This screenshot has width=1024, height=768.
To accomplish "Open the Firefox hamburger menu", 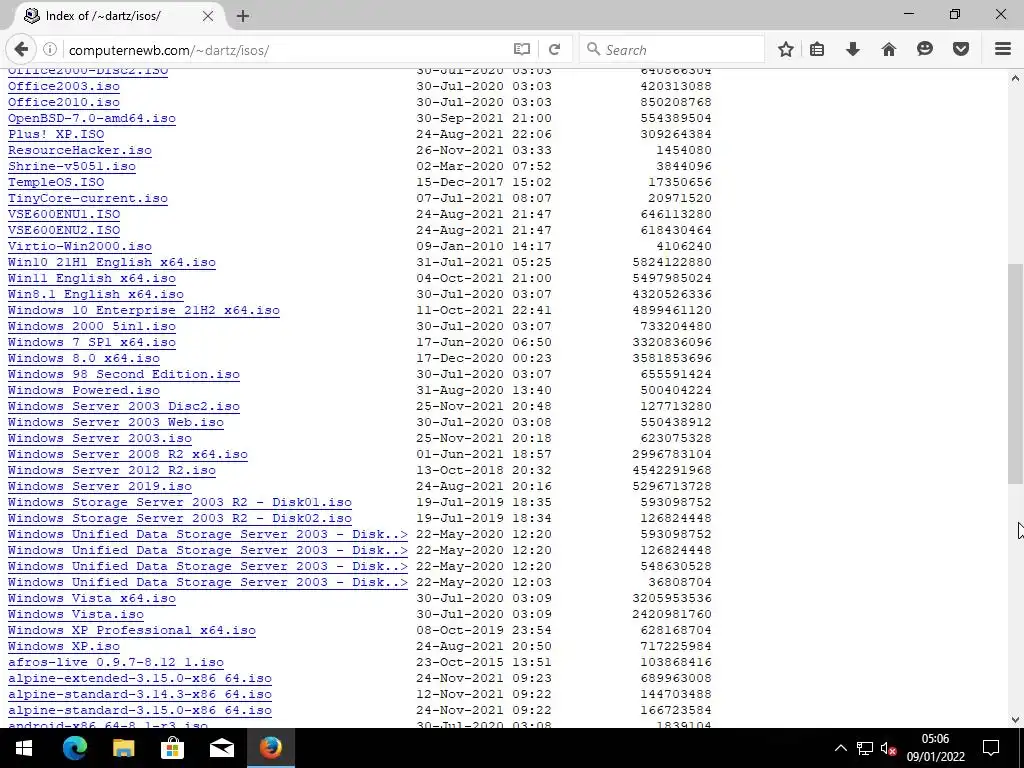I will pos(1003,49).
